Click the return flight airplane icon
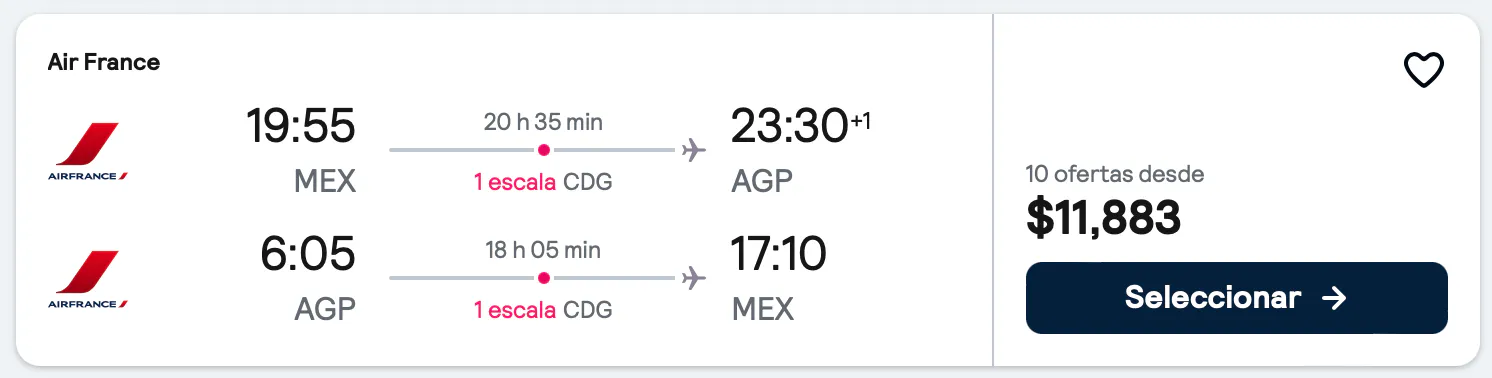1492x378 pixels. point(693,278)
